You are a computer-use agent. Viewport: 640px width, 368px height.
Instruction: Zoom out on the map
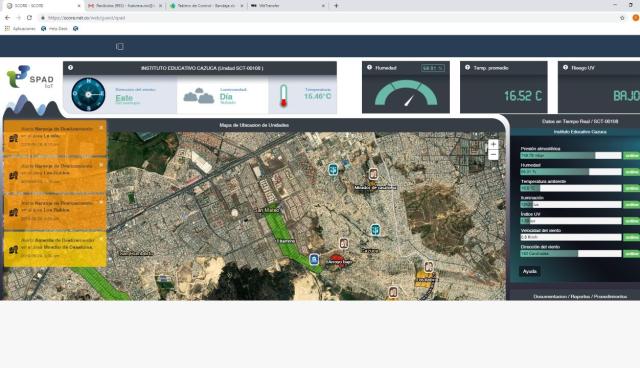[493, 155]
